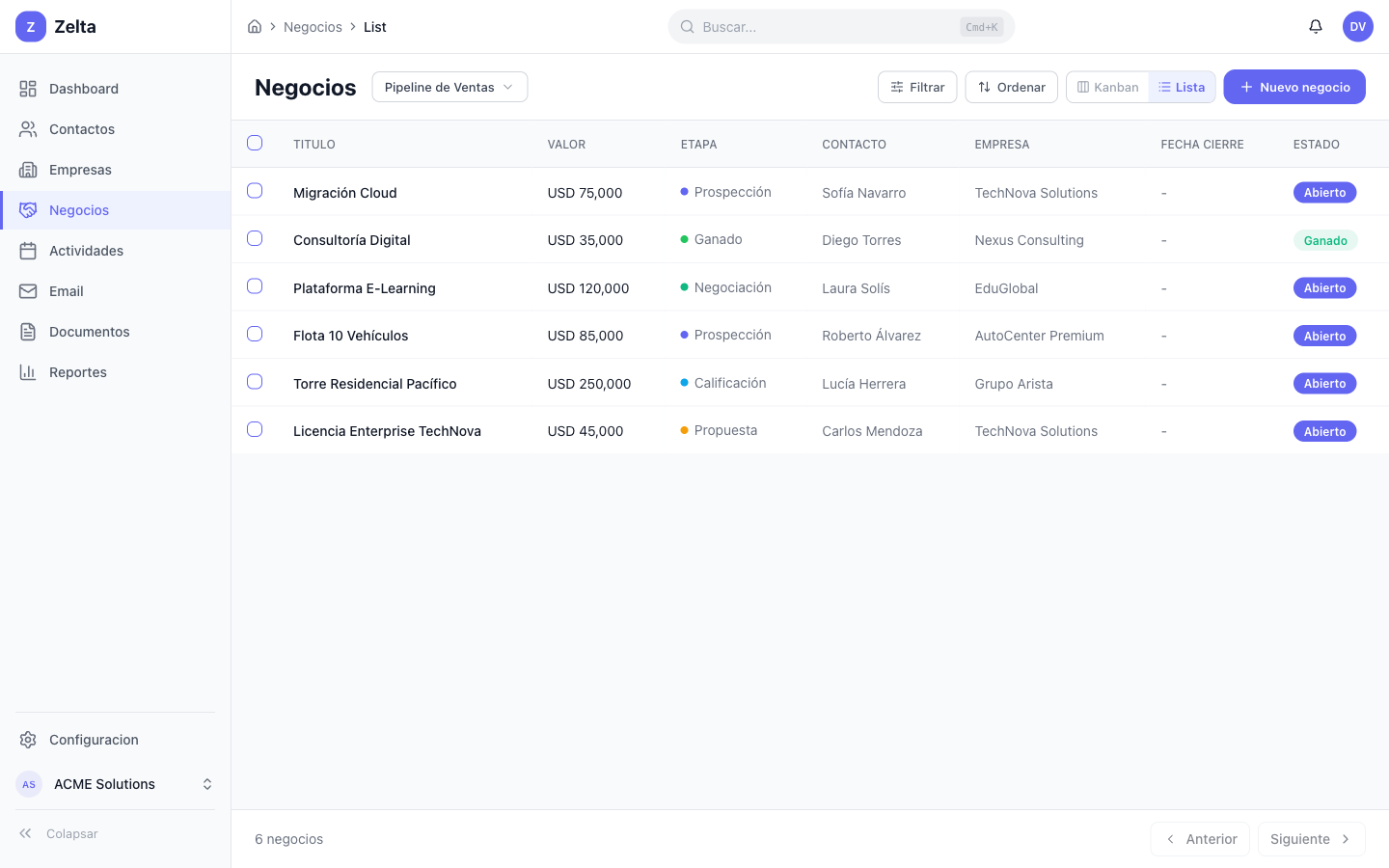Click the notifications bell icon
This screenshot has width=1389, height=868.
1315,27
